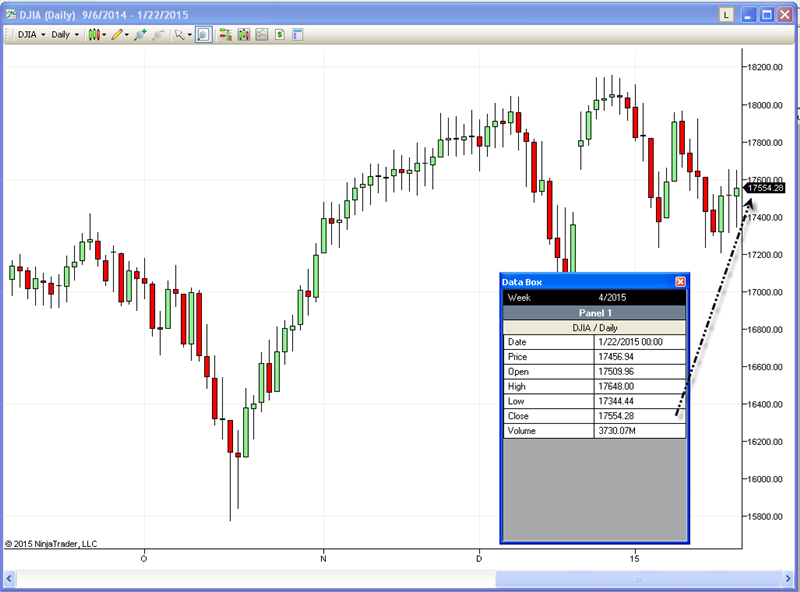800x592 pixels.
Task: Maximize the DJIA chart window
Action: click(767, 15)
